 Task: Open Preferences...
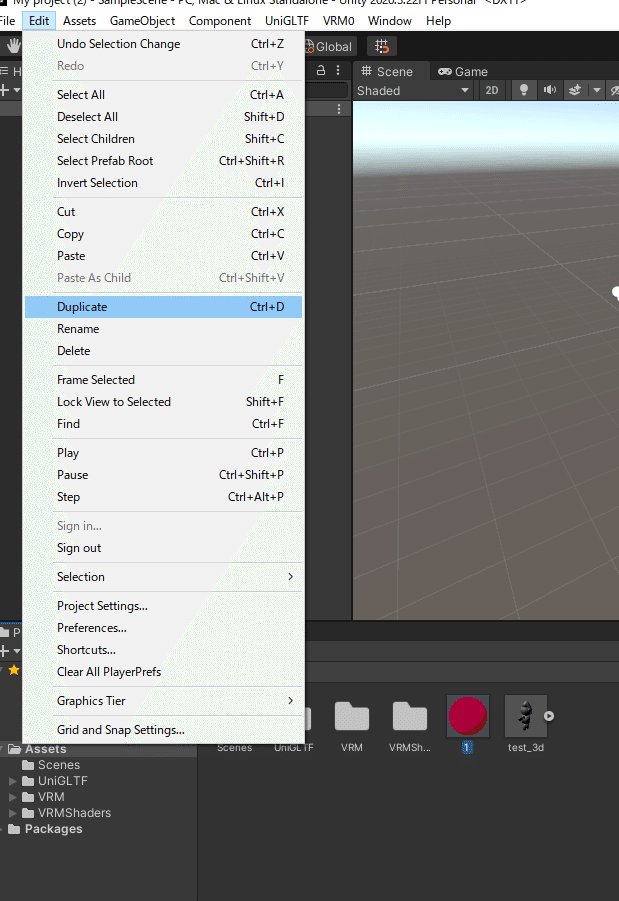pyautogui.click(x=163, y=627)
